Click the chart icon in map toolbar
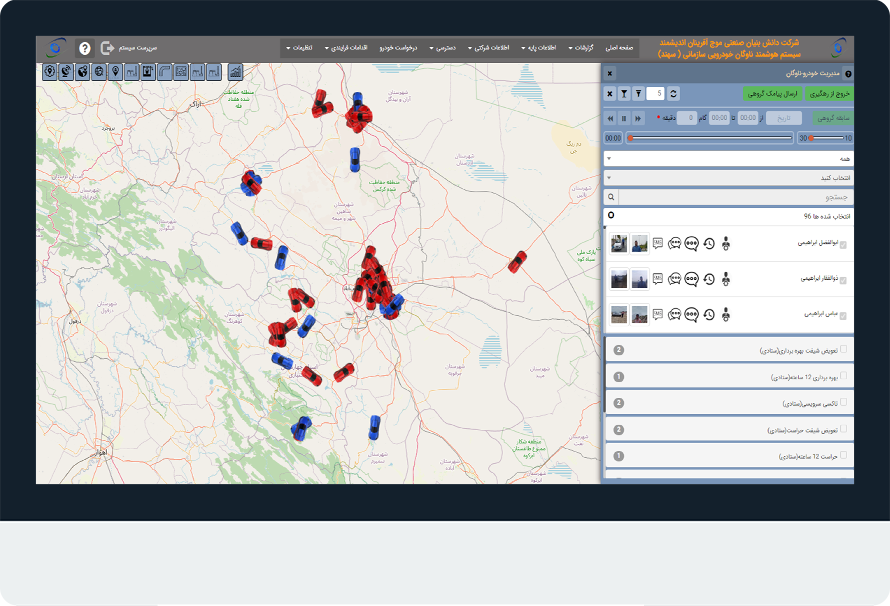The image size is (890, 606). point(236,72)
